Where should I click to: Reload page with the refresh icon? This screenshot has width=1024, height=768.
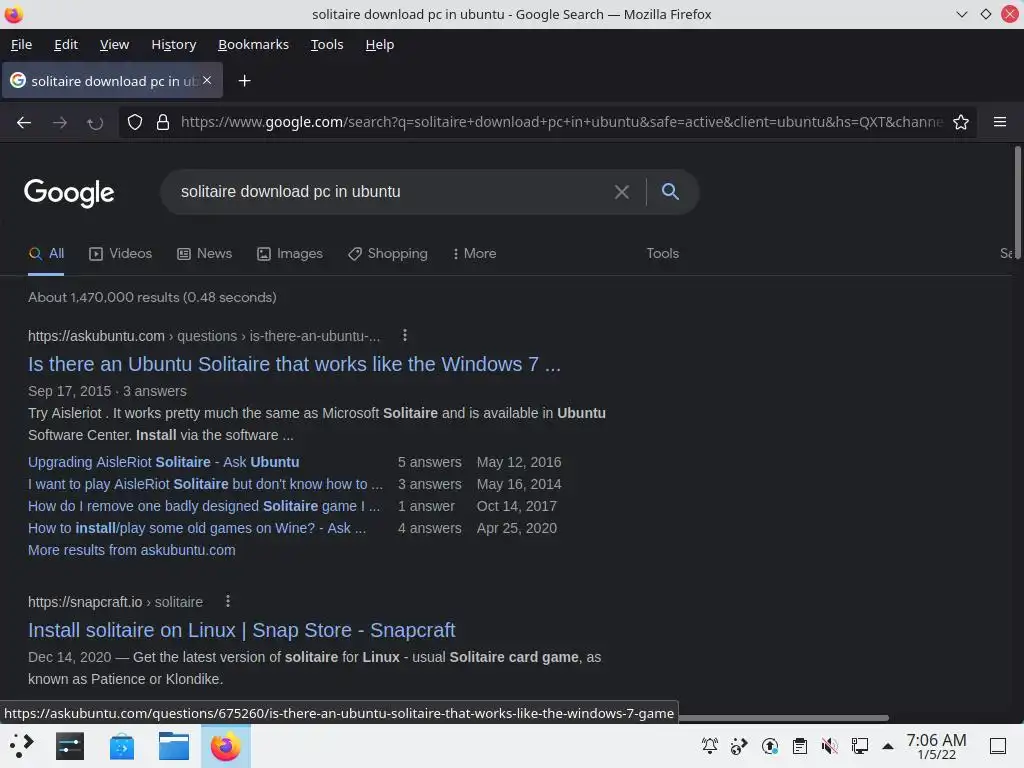pyautogui.click(x=95, y=122)
